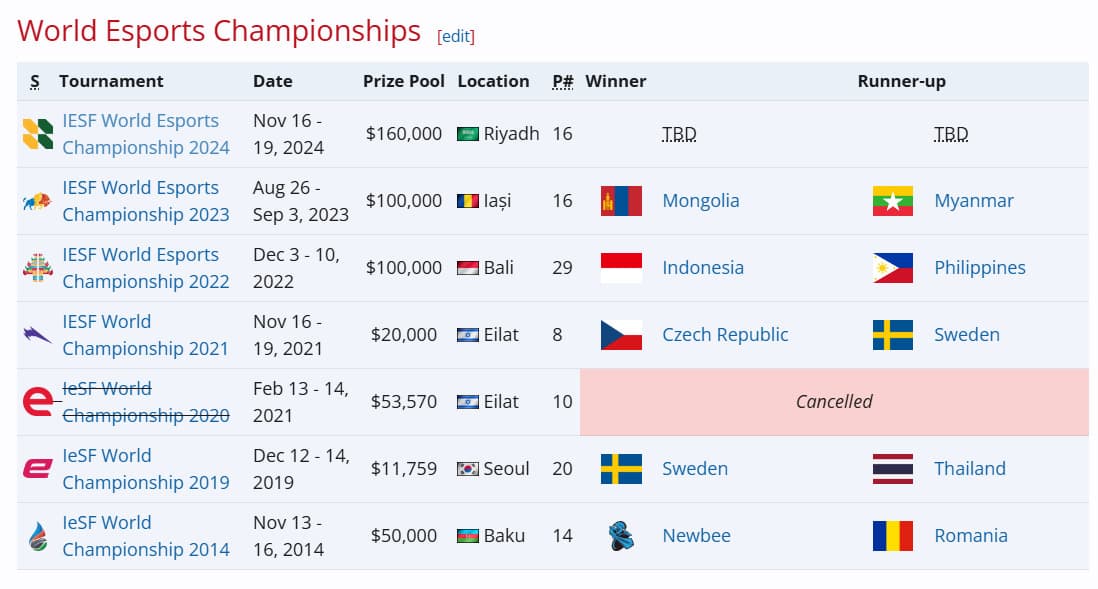The width and height of the screenshot is (1098, 589).
Task: Click the purple IESF 2021 logo icon
Action: tap(36, 334)
